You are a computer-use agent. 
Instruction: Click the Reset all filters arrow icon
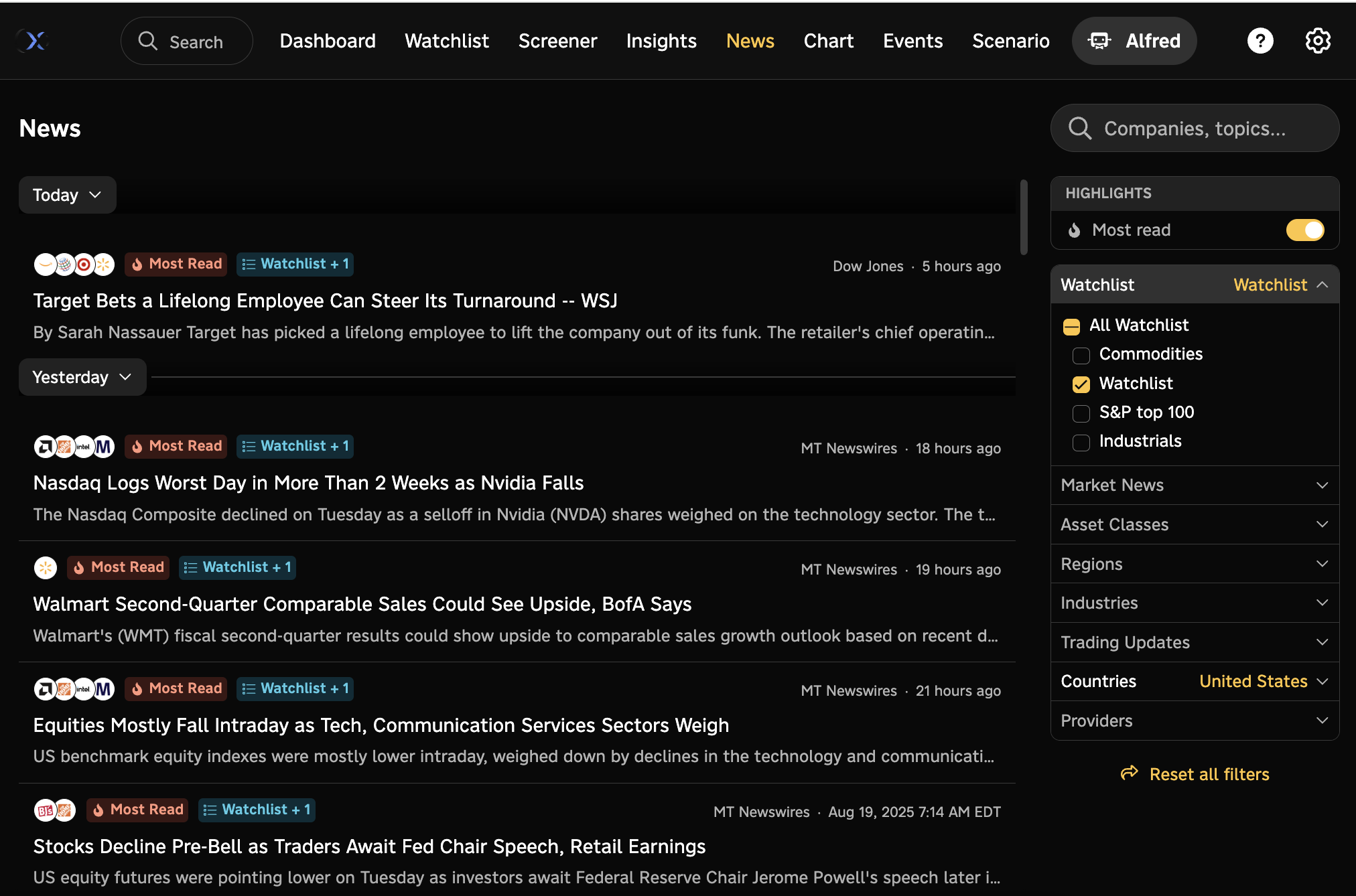tap(1130, 773)
